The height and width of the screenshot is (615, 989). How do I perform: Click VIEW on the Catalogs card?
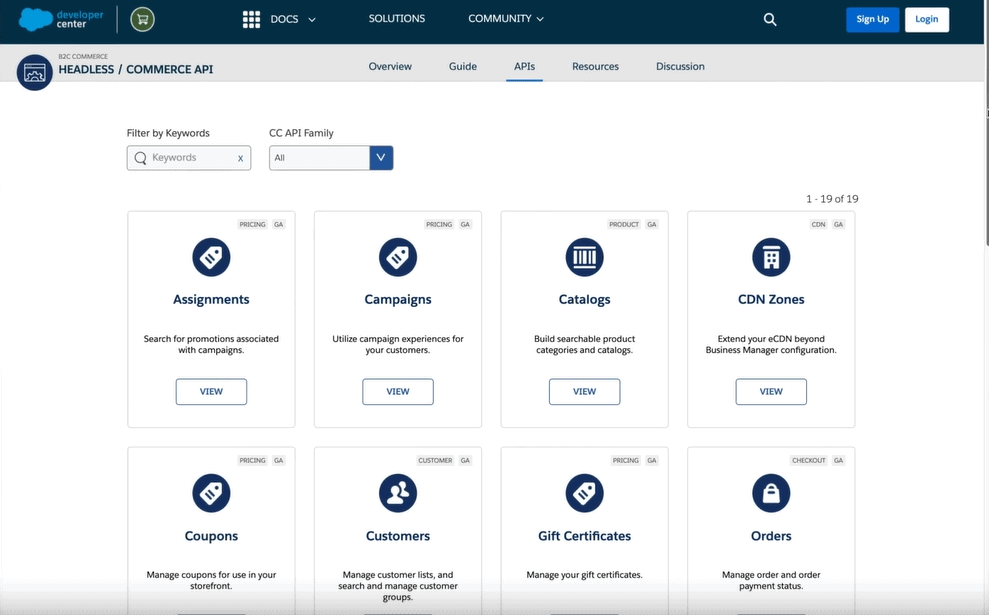coord(585,392)
